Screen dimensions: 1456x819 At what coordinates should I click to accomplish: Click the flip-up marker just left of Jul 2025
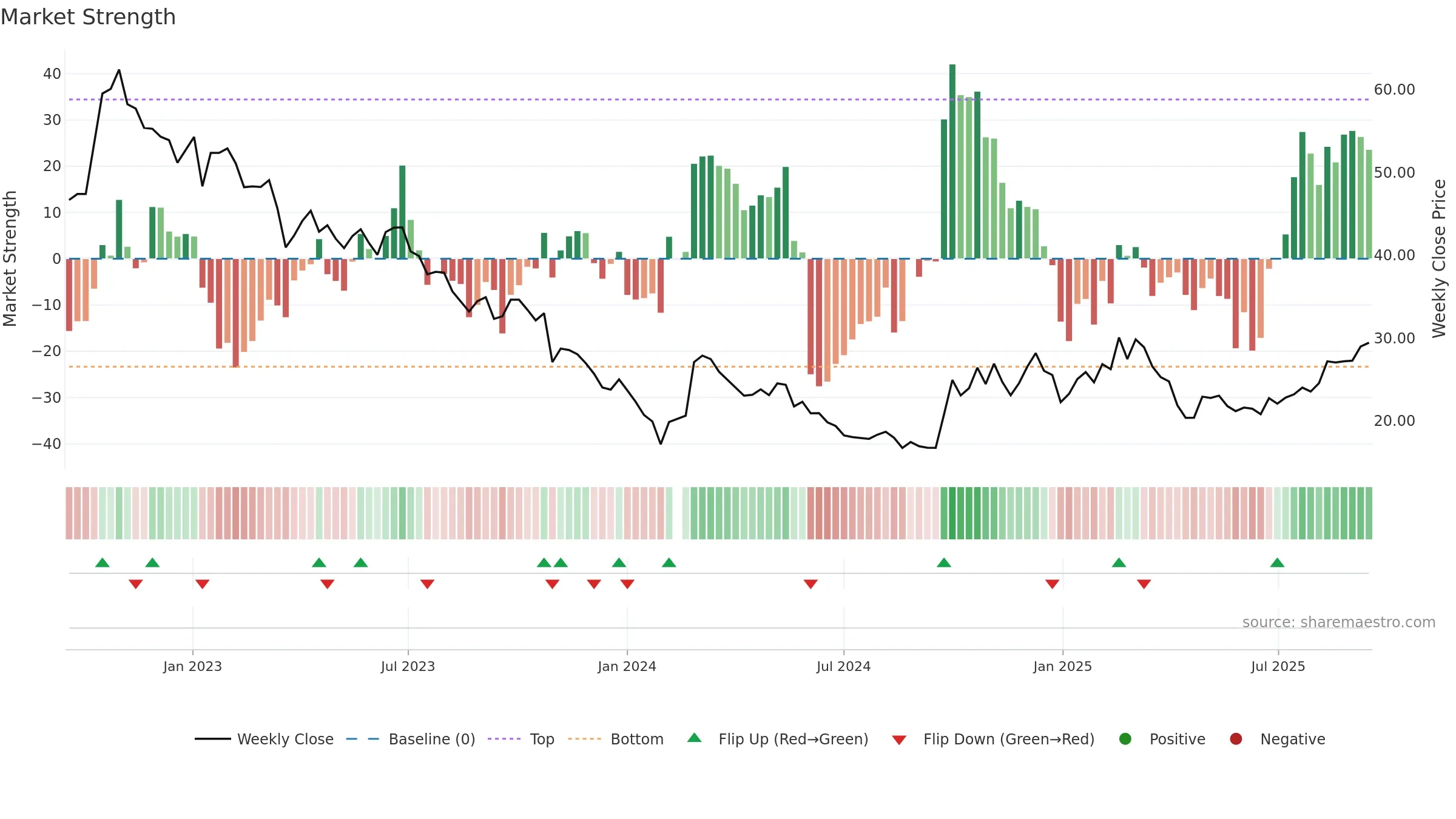(x=1277, y=562)
